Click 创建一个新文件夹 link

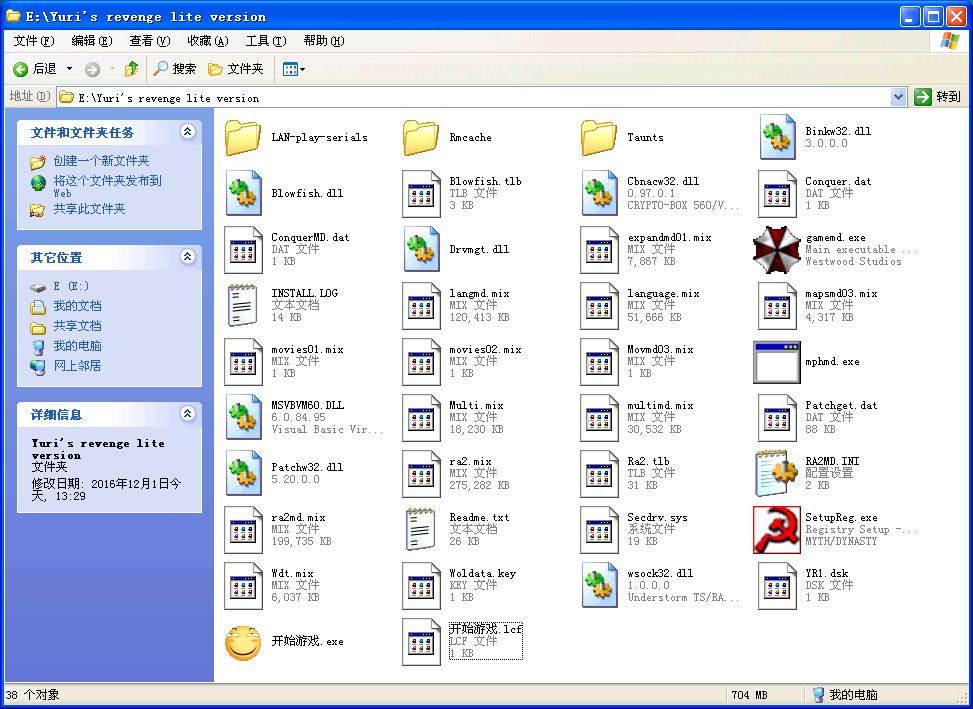point(101,161)
